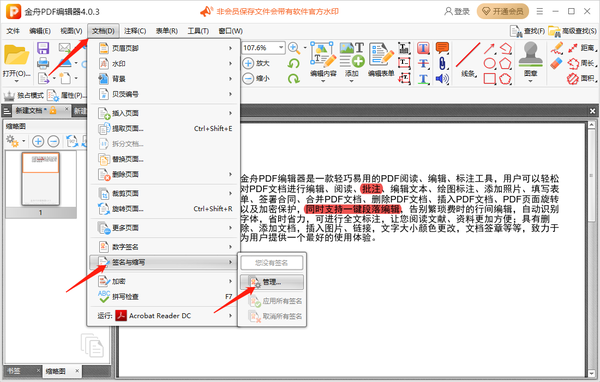Open the 表单(R) menu
This screenshot has width=600, height=382.
point(167,31)
